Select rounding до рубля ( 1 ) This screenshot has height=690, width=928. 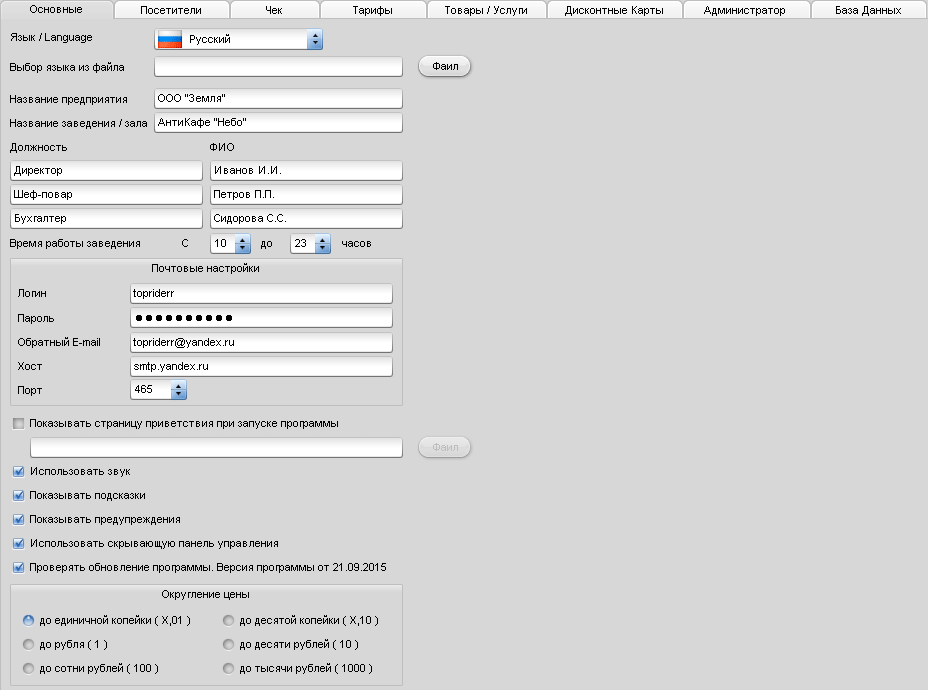pyautogui.click(x=29, y=645)
